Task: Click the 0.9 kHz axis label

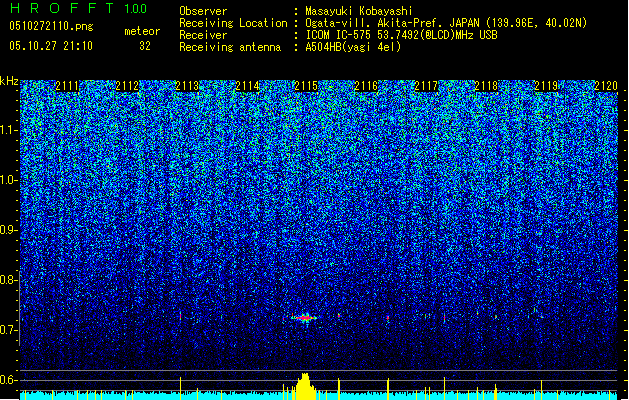Action: click(8, 230)
